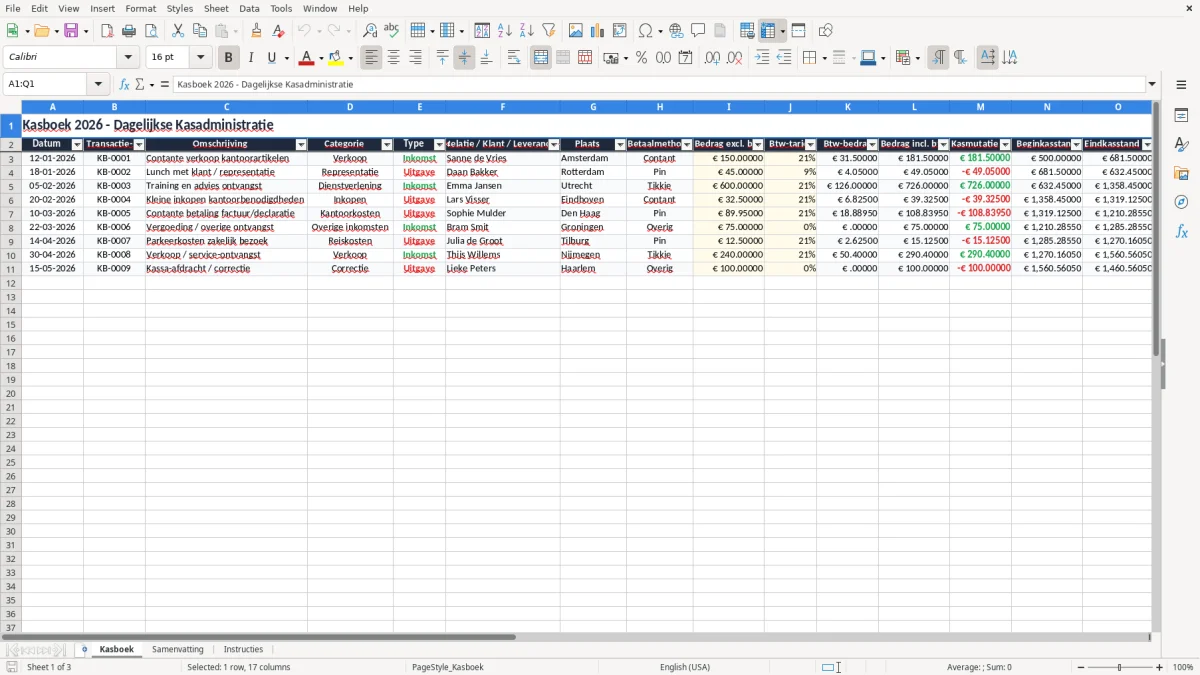Viewport: 1200px width, 675px height.
Task: Click the Select Function sum button
Action: click(140, 84)
